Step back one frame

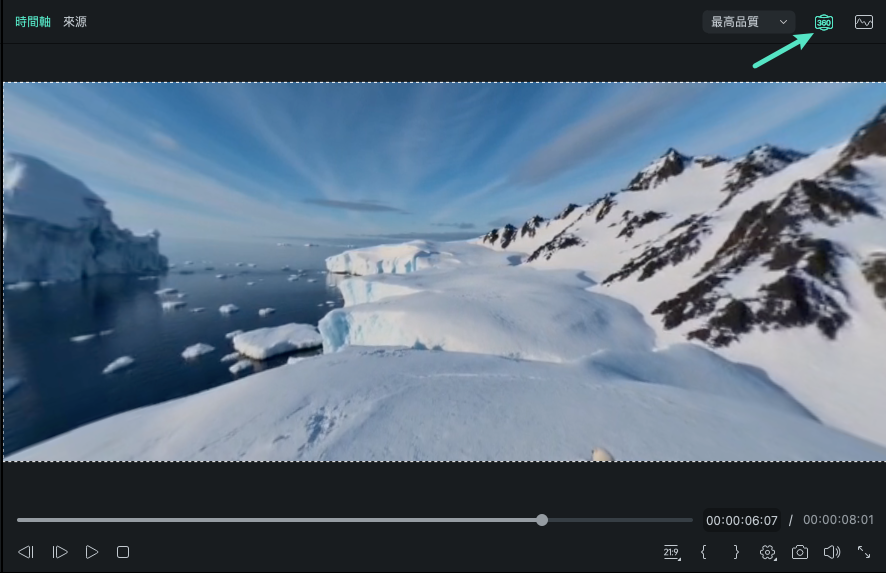[x=26, y=552]
